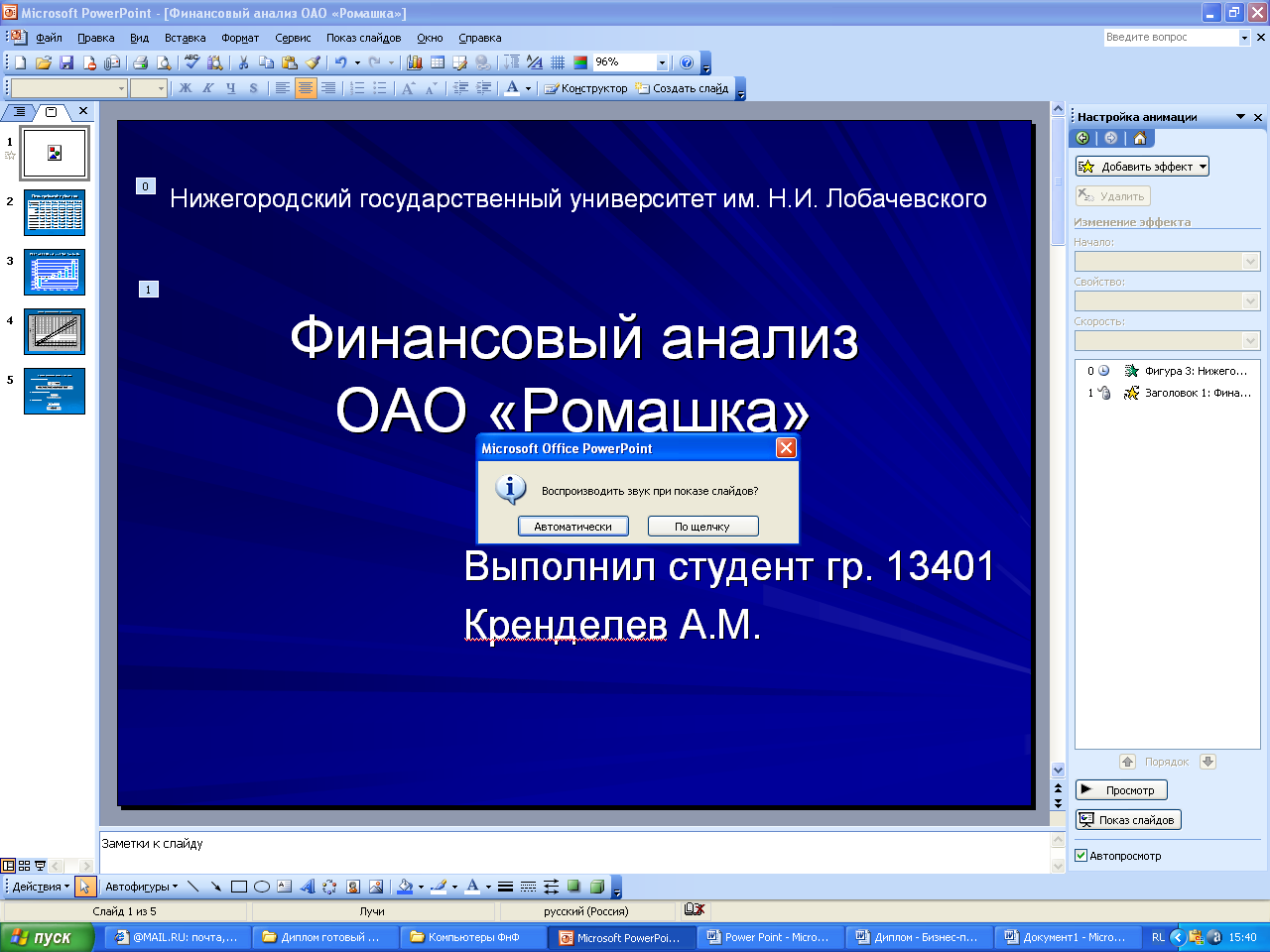Click the Создать слайд button
The width and height of the screenshot is (1270, 952).
(x=683, y=88)
